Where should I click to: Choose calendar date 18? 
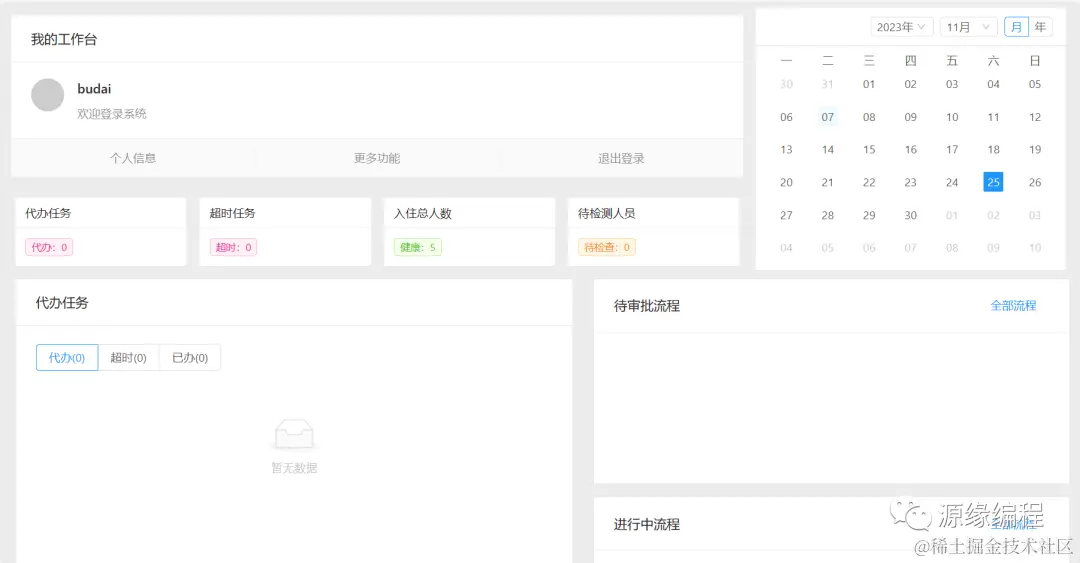tap(993, 150)
